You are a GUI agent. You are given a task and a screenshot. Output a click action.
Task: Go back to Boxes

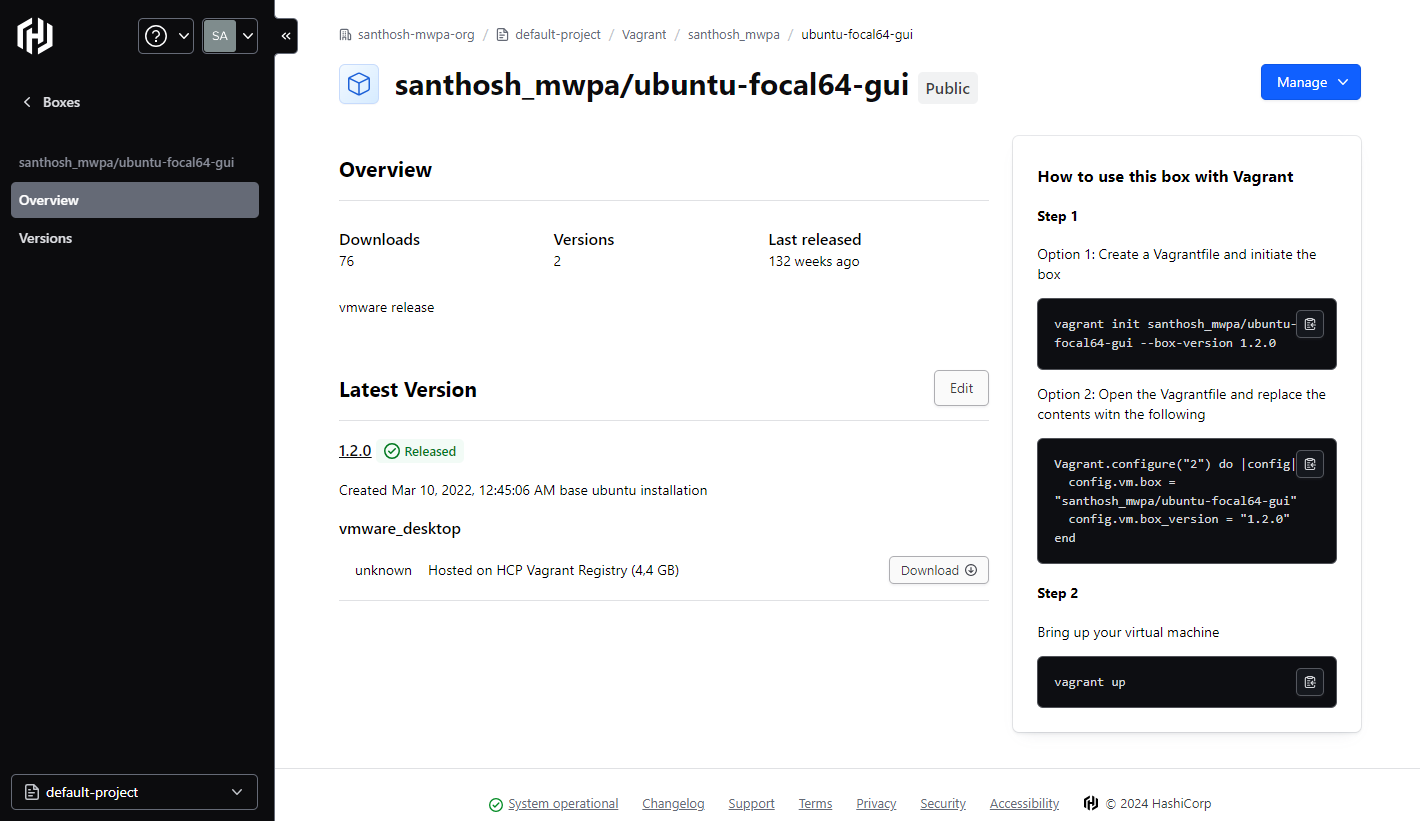[x=51, y=102]
